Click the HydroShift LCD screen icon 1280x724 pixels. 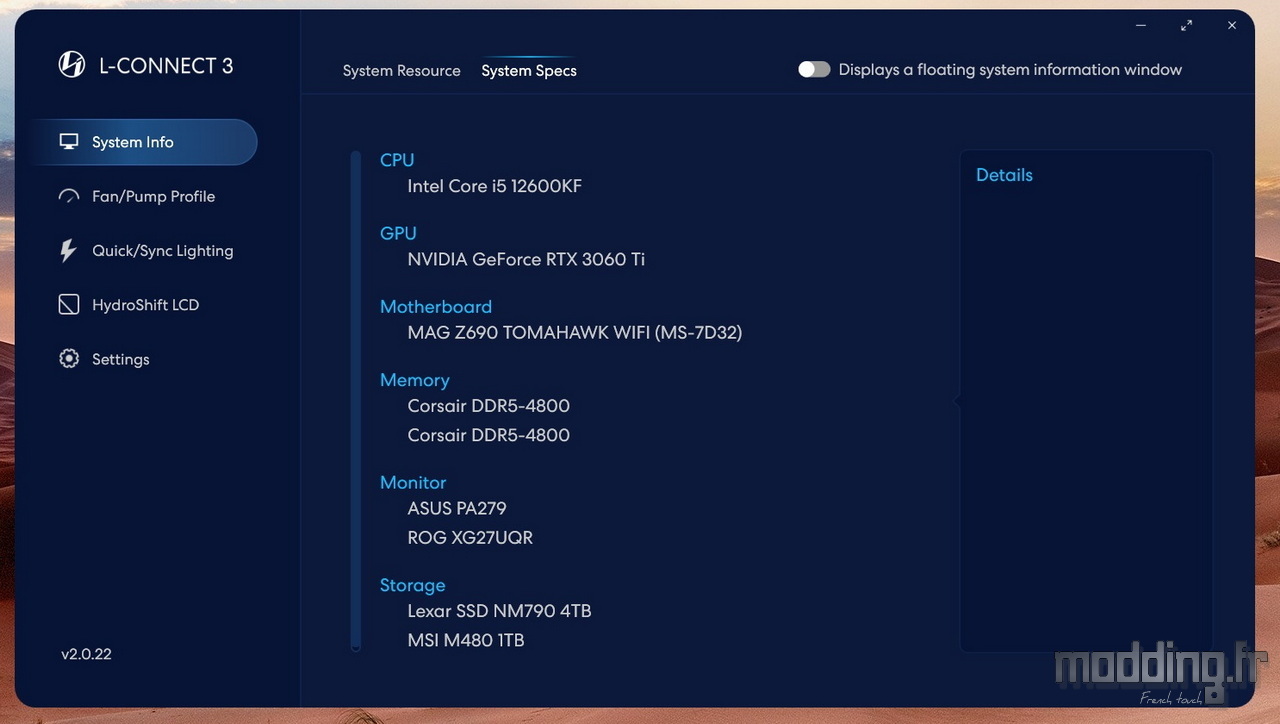coord(69,305)
